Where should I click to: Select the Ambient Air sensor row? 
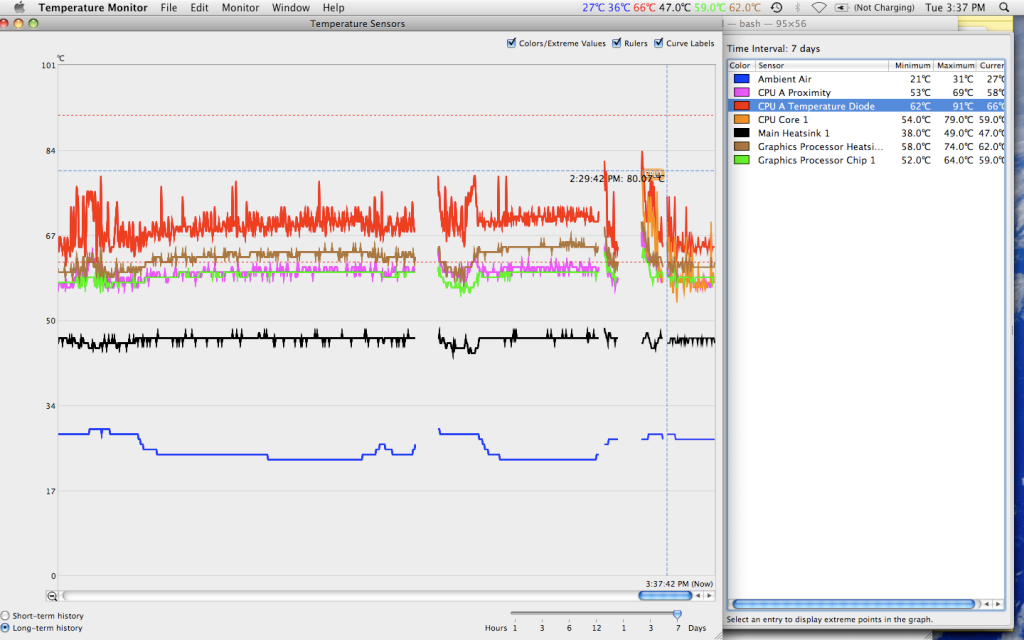(820, 79)
